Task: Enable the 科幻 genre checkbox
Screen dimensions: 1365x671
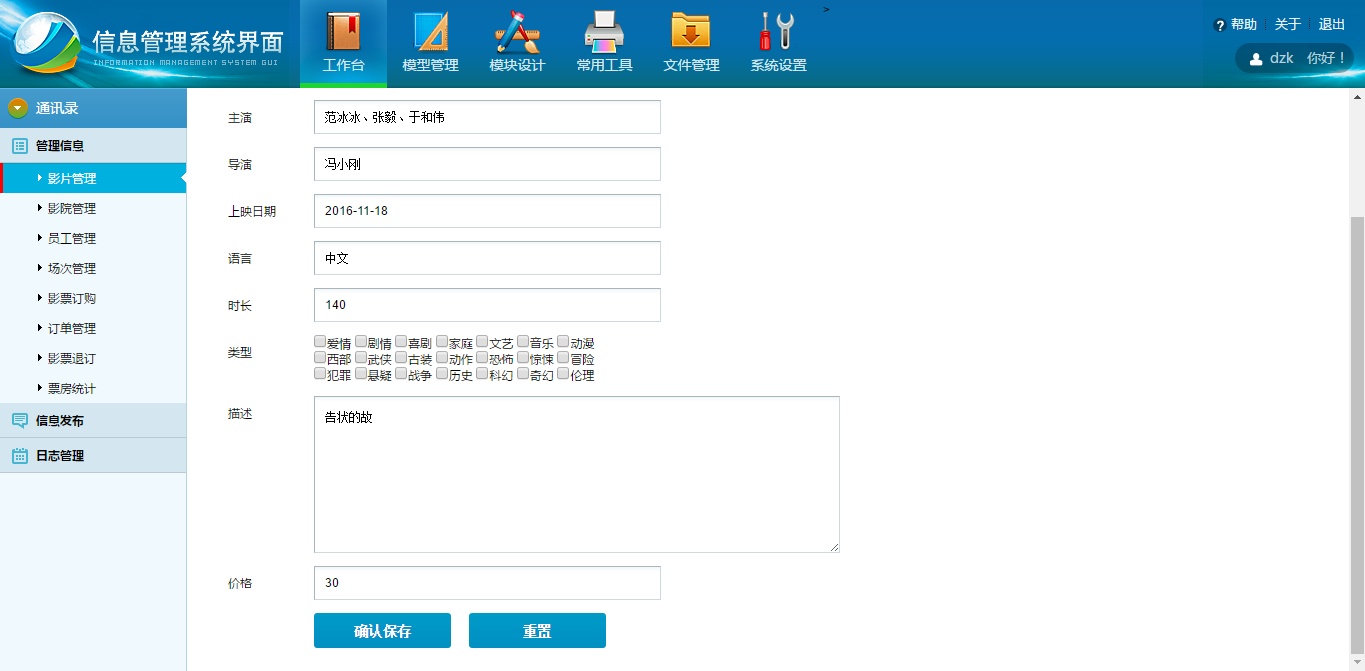Action: (483, 374)
